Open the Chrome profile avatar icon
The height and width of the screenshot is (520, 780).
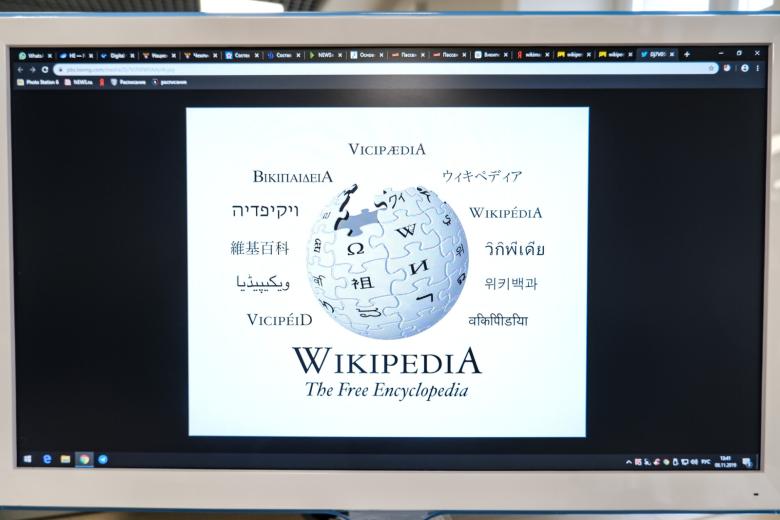[x=745, y=68]
